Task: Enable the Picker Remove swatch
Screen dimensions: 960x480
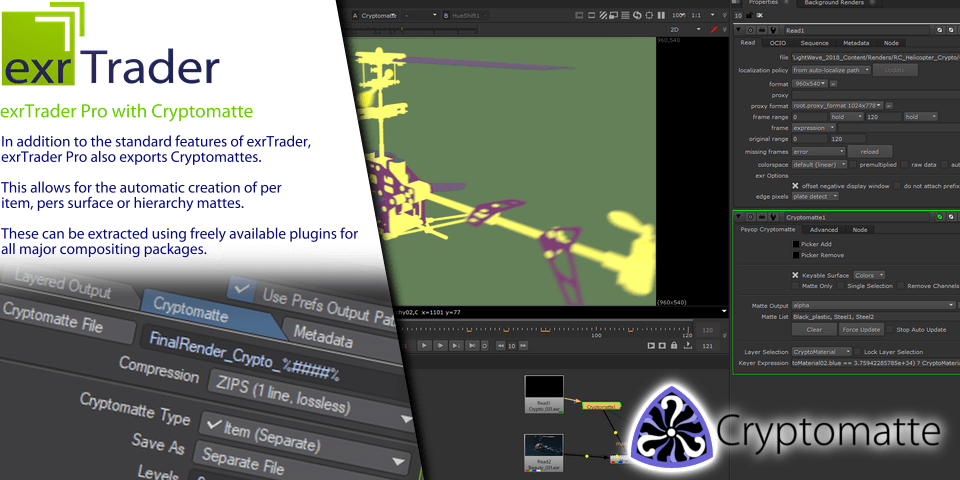Action: [x=796, y=255]
